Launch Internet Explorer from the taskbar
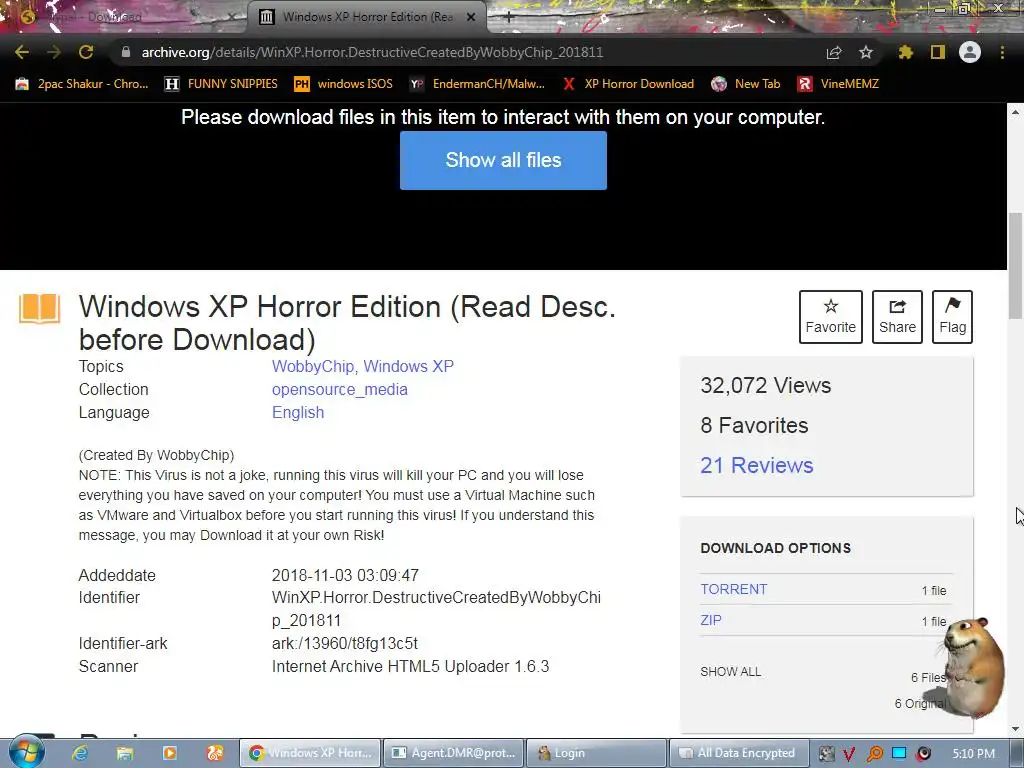The image size is (1024, 768). pyautogui.click(x=80, y=753)
